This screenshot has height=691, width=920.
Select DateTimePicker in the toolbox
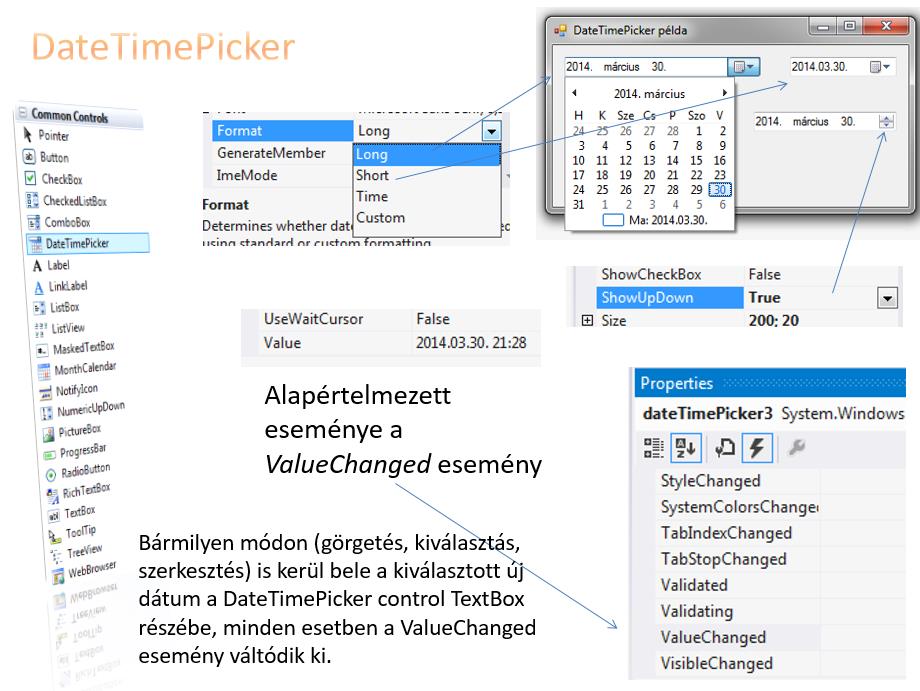click(x=88, y=243)
